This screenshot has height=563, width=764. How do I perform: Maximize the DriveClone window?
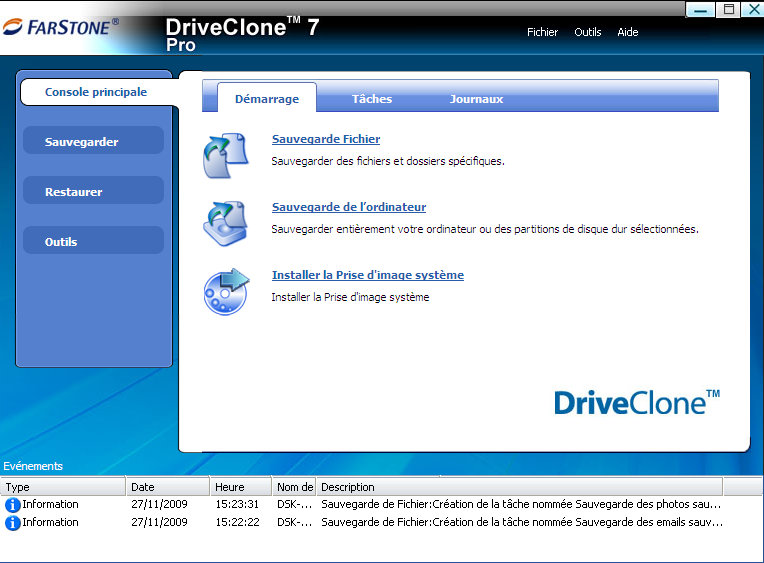click(x=728, y=9)
